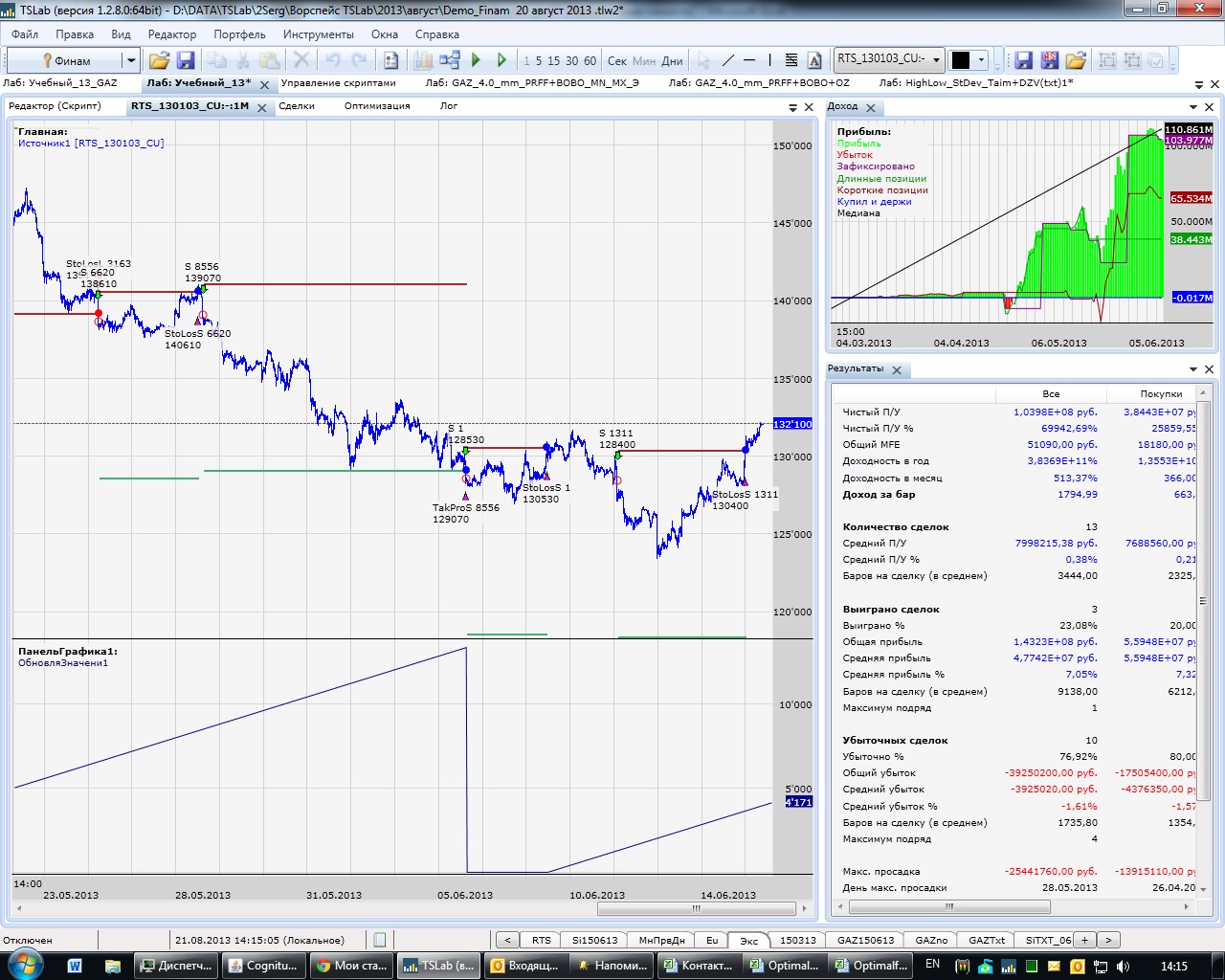Switch to the Оптимизация tab

point(377,106)
